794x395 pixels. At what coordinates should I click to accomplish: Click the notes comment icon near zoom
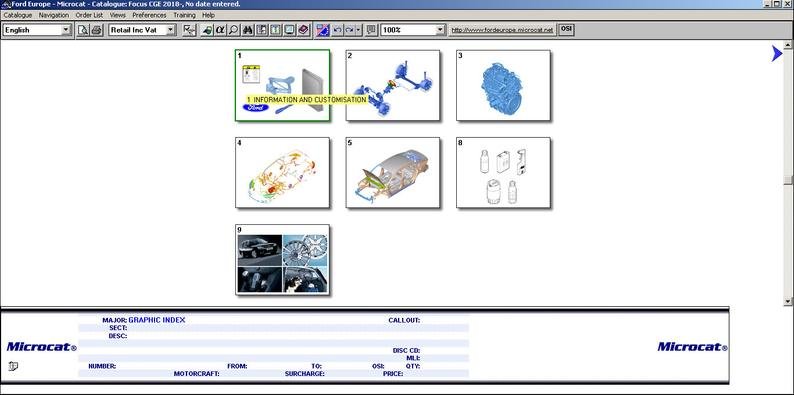pos(371,30)
